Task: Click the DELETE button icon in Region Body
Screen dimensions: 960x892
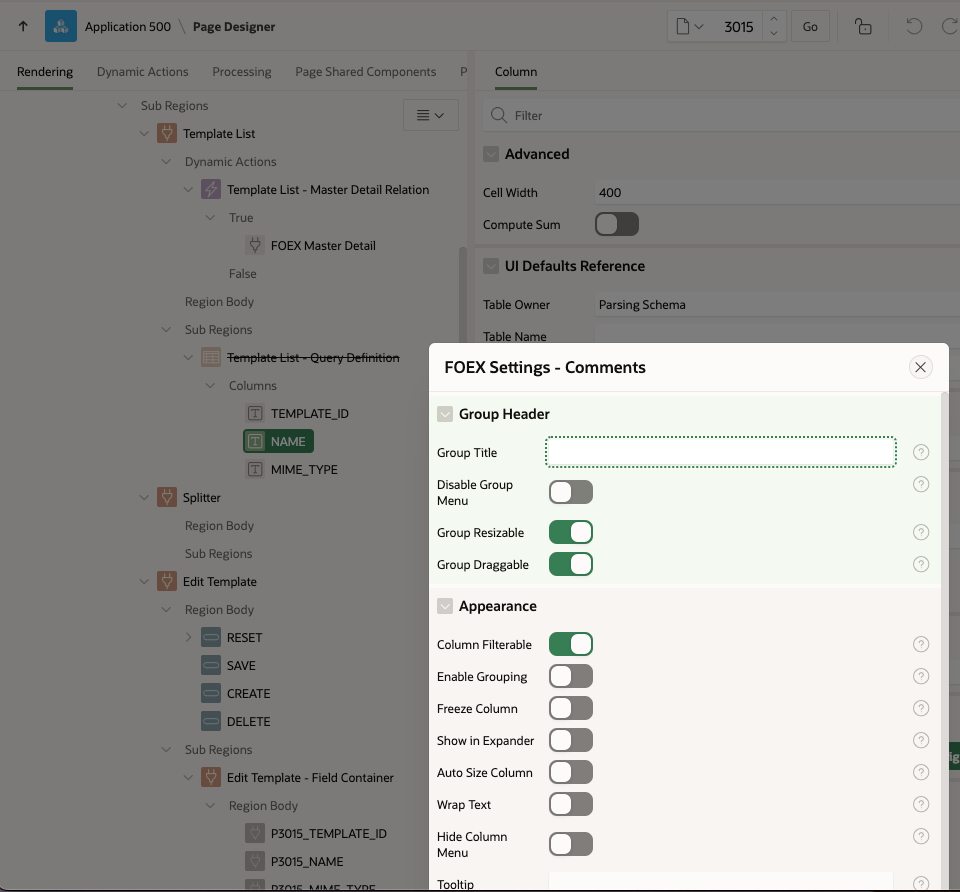Action: 213,721
